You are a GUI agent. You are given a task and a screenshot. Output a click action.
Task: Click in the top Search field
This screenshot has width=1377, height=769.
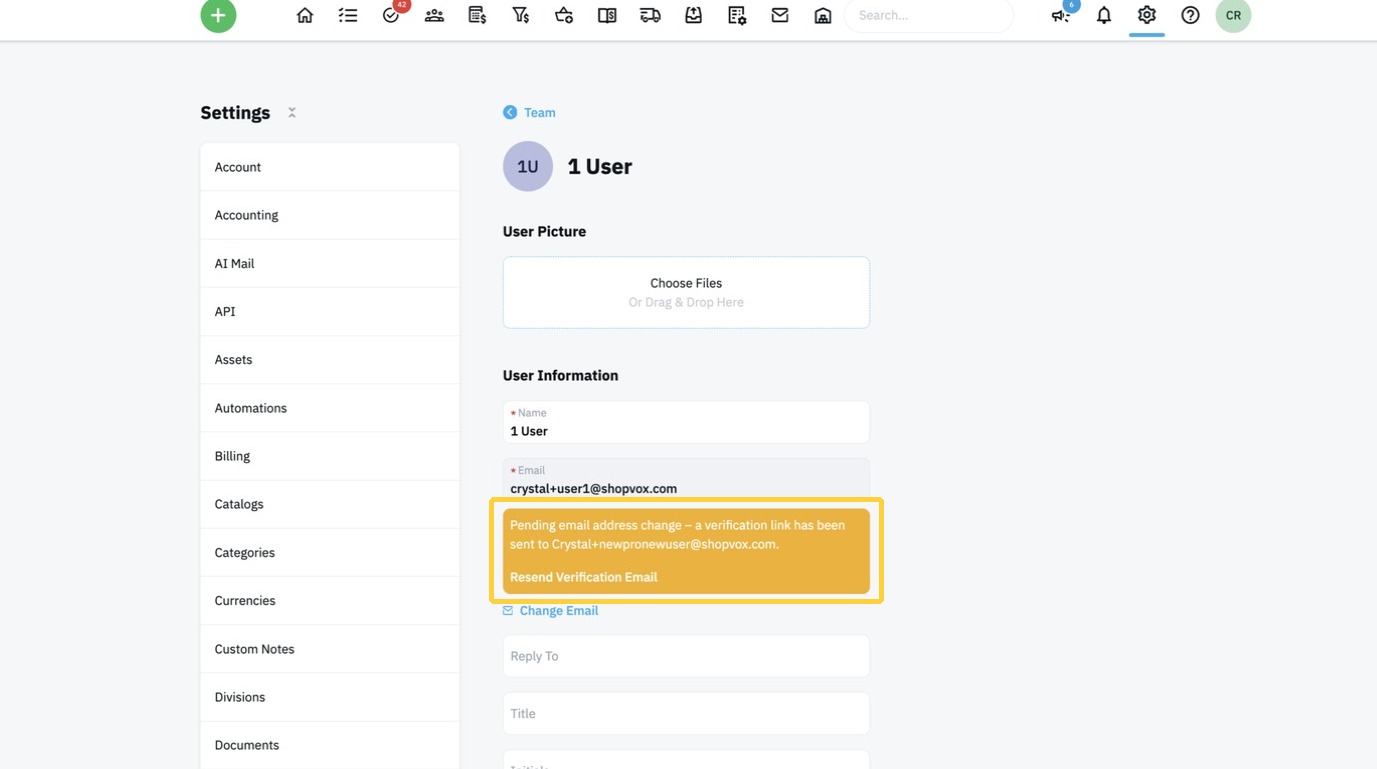pos(929,15)
